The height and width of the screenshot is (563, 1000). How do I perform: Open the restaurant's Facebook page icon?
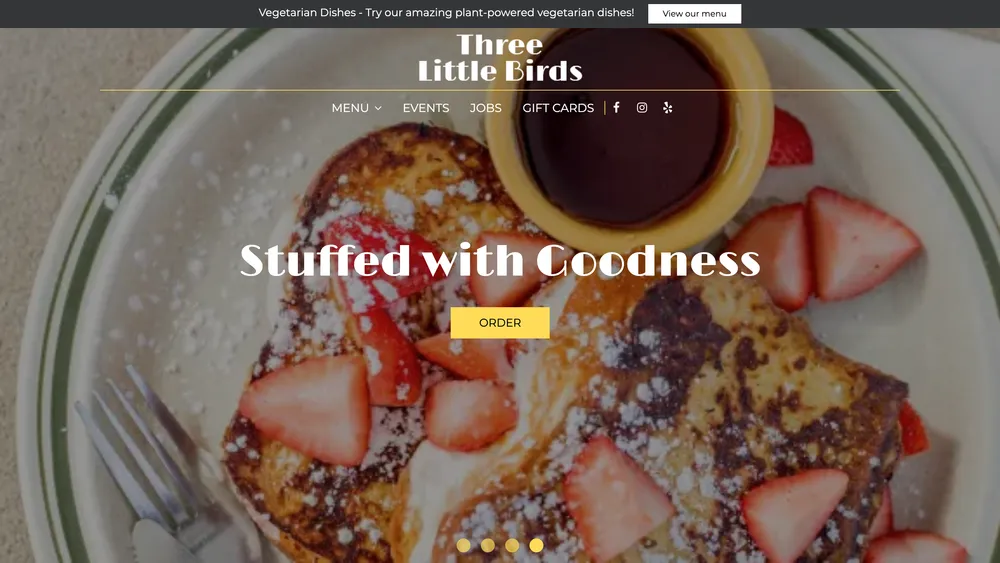[x=616, y=108]
